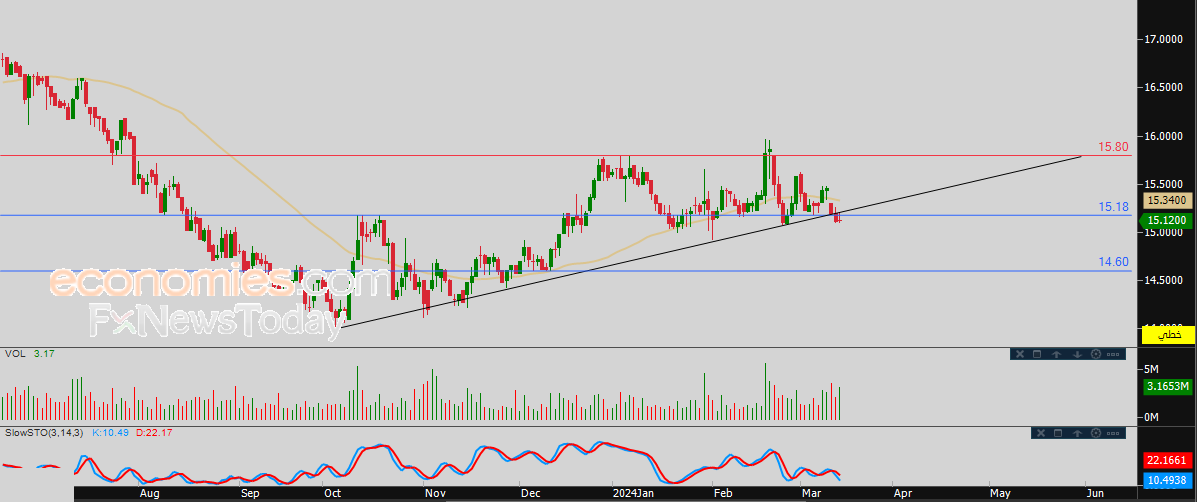Close the VOL indicator panel
The width and height of the screenshot is (1197, 502).
[x=1019, y=354]
